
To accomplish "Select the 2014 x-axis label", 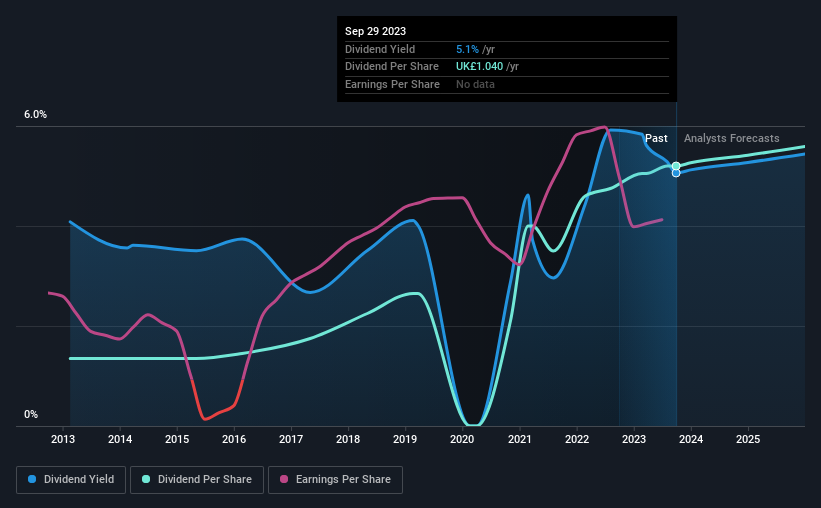I will [120, 439].
